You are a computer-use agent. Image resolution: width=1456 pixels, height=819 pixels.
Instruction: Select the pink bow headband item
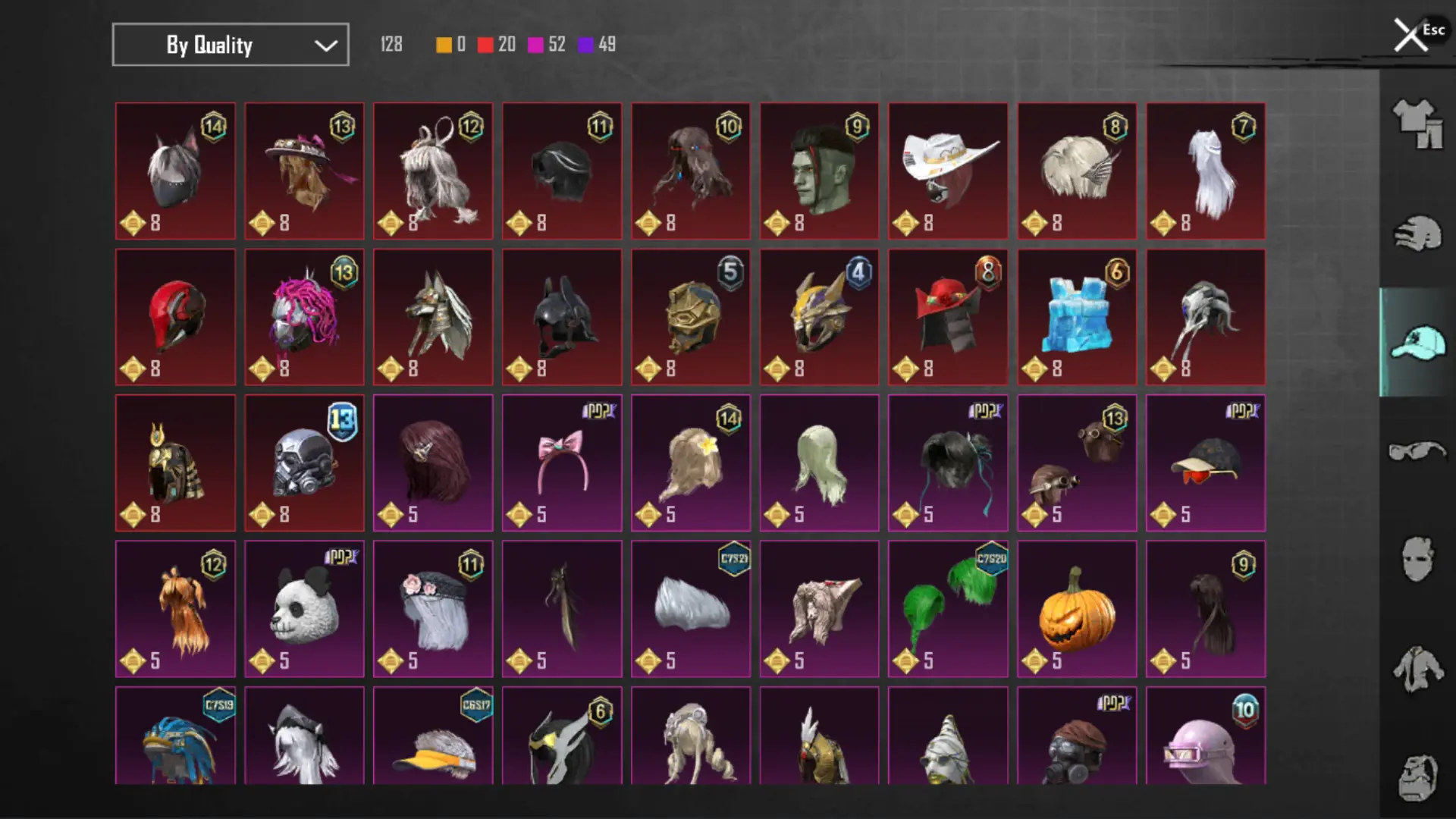562,463
